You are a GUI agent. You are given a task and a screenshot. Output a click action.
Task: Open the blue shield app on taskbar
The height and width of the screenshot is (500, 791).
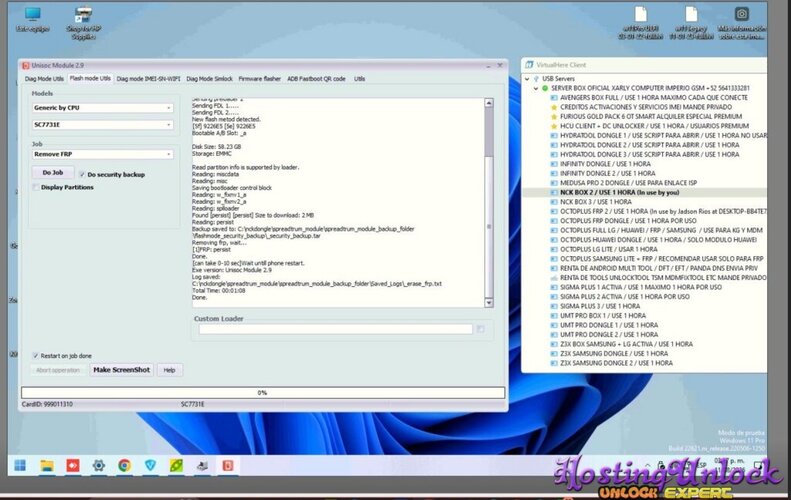click(150, 465)
